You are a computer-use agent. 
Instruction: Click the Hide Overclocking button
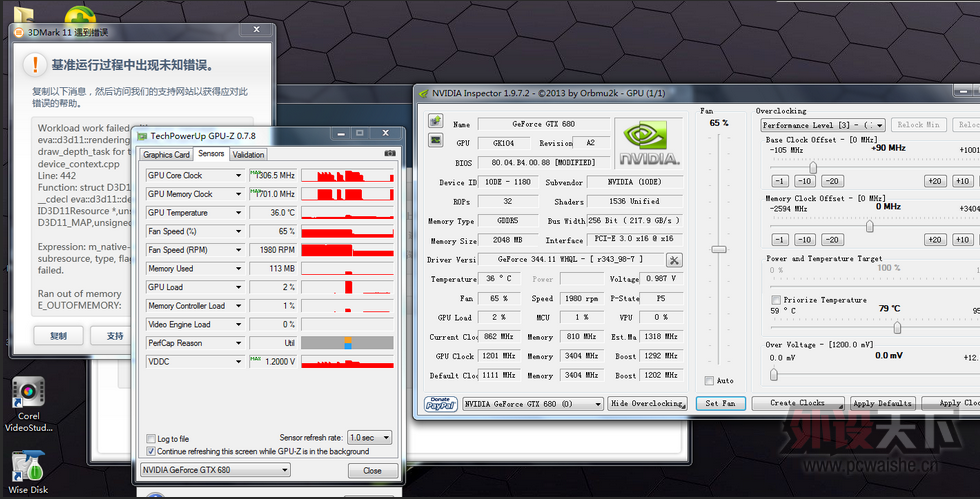(x=648, y=404)
